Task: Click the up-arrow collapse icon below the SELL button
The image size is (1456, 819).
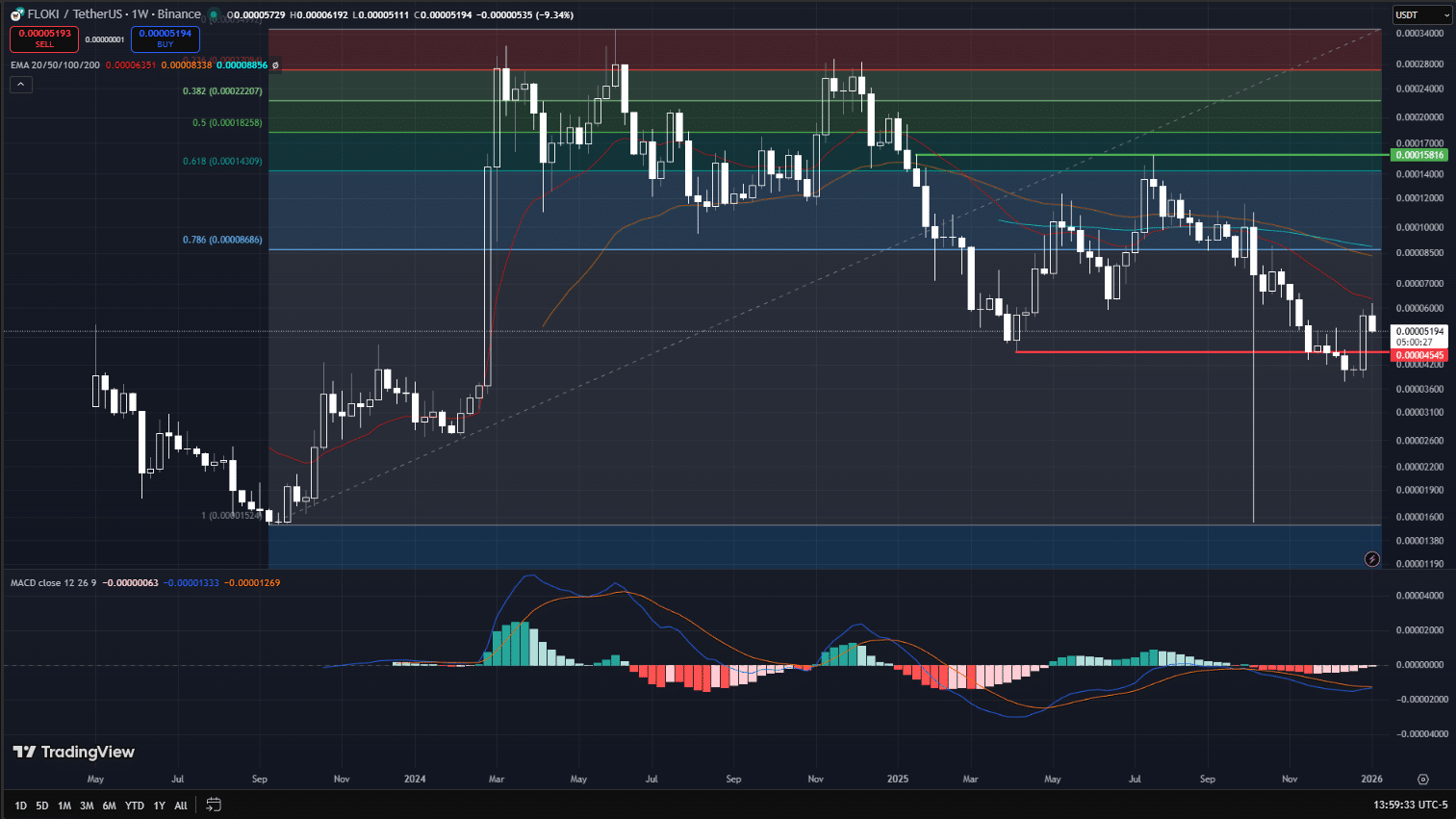Action: (20, 84)
